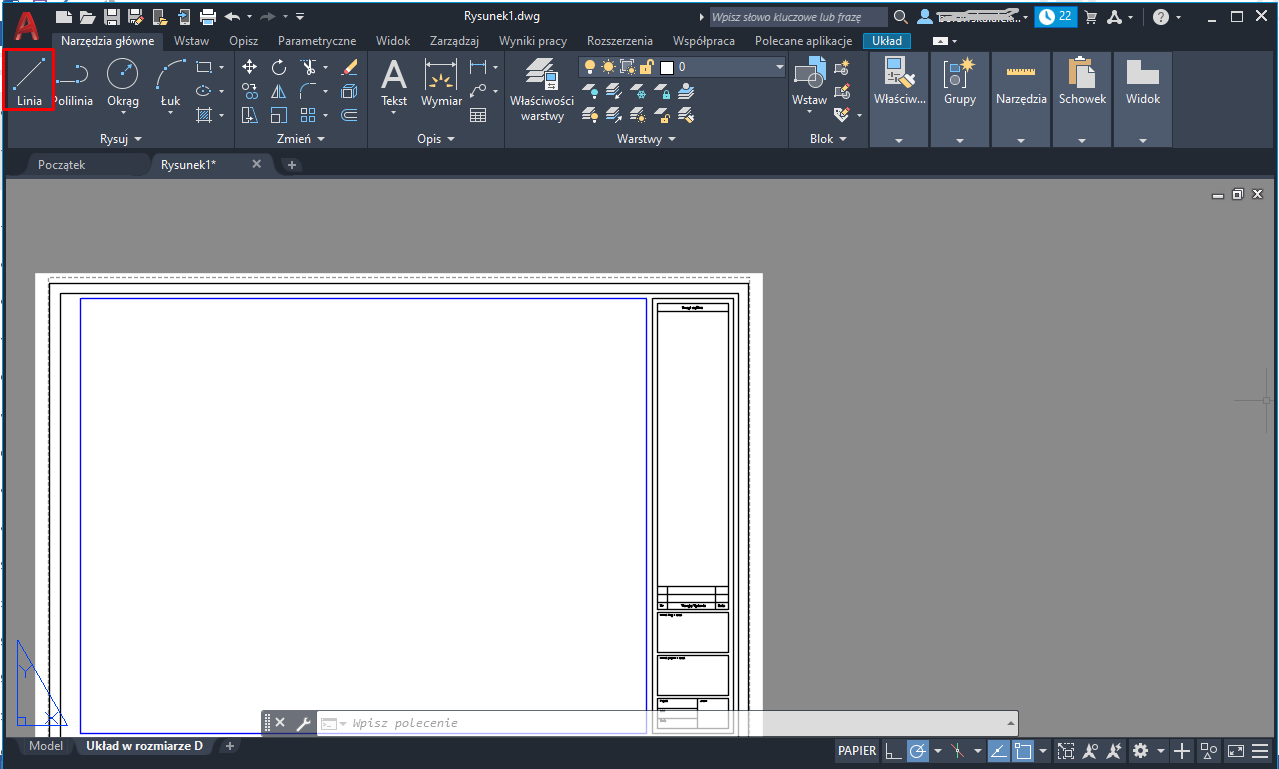Expand the Blok panel
The height and width of the screenshot is (769, 1279).
pyautogui.click(x=828, y=139)
